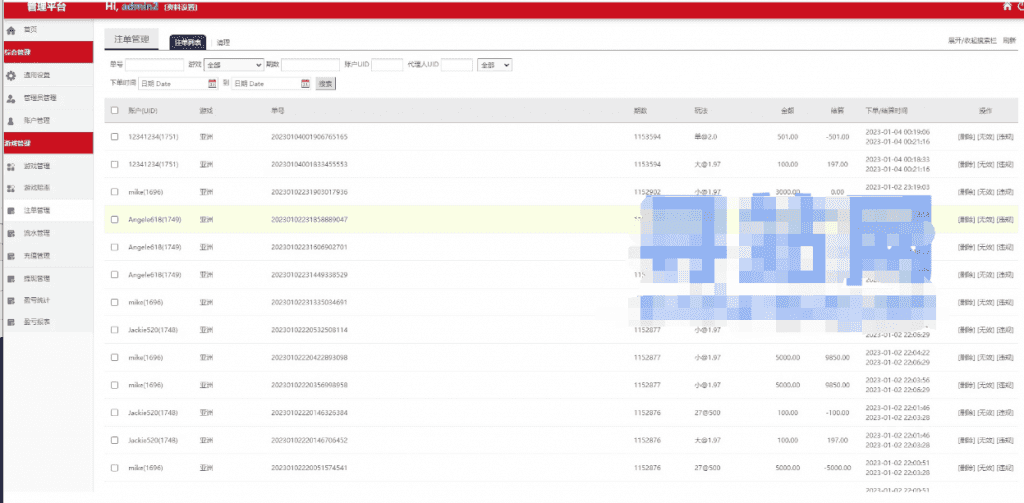Open the 全部 dropdown after 代理人UID

point(495,65)
